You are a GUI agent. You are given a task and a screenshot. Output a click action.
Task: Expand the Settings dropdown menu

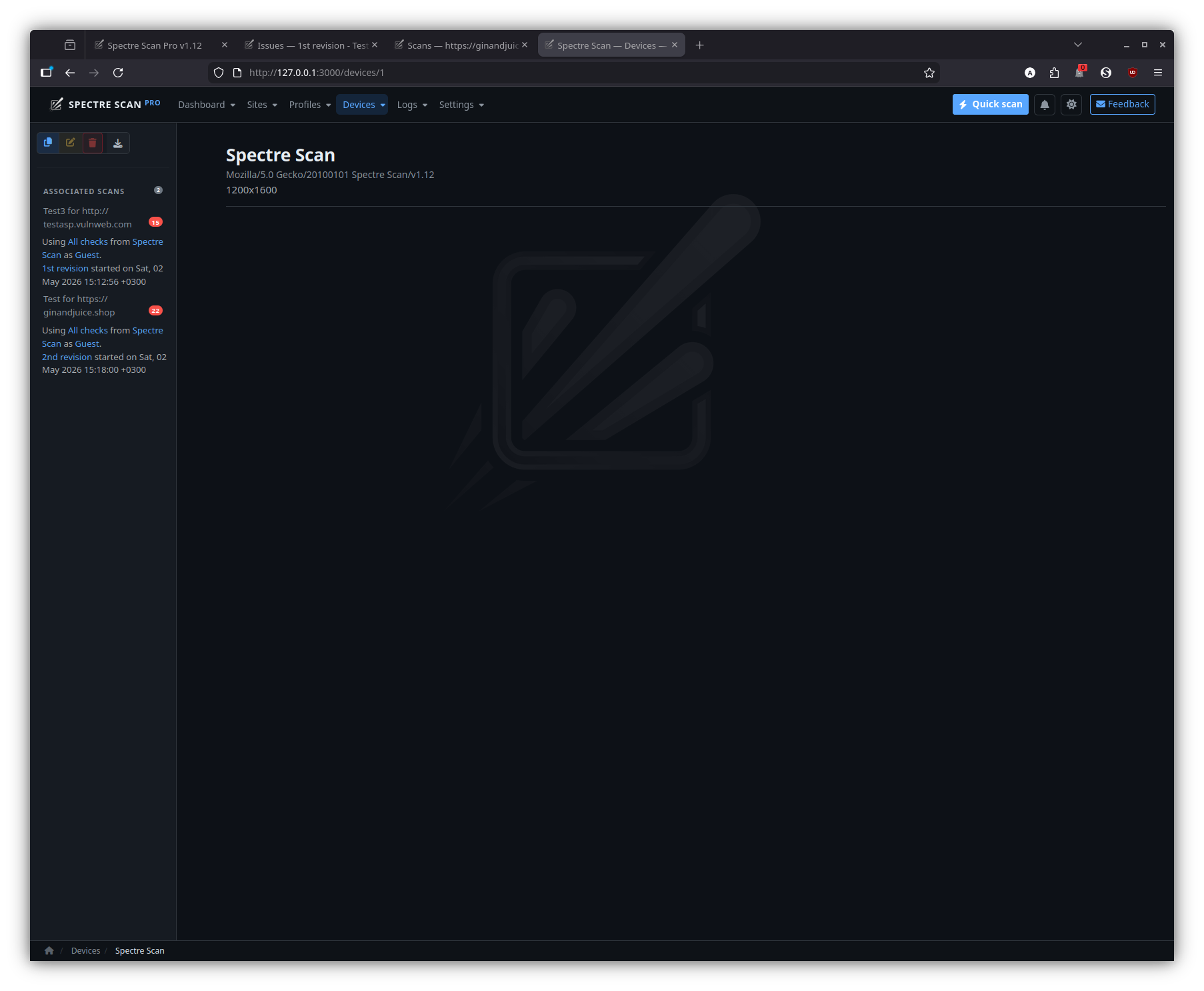point(461,105)
